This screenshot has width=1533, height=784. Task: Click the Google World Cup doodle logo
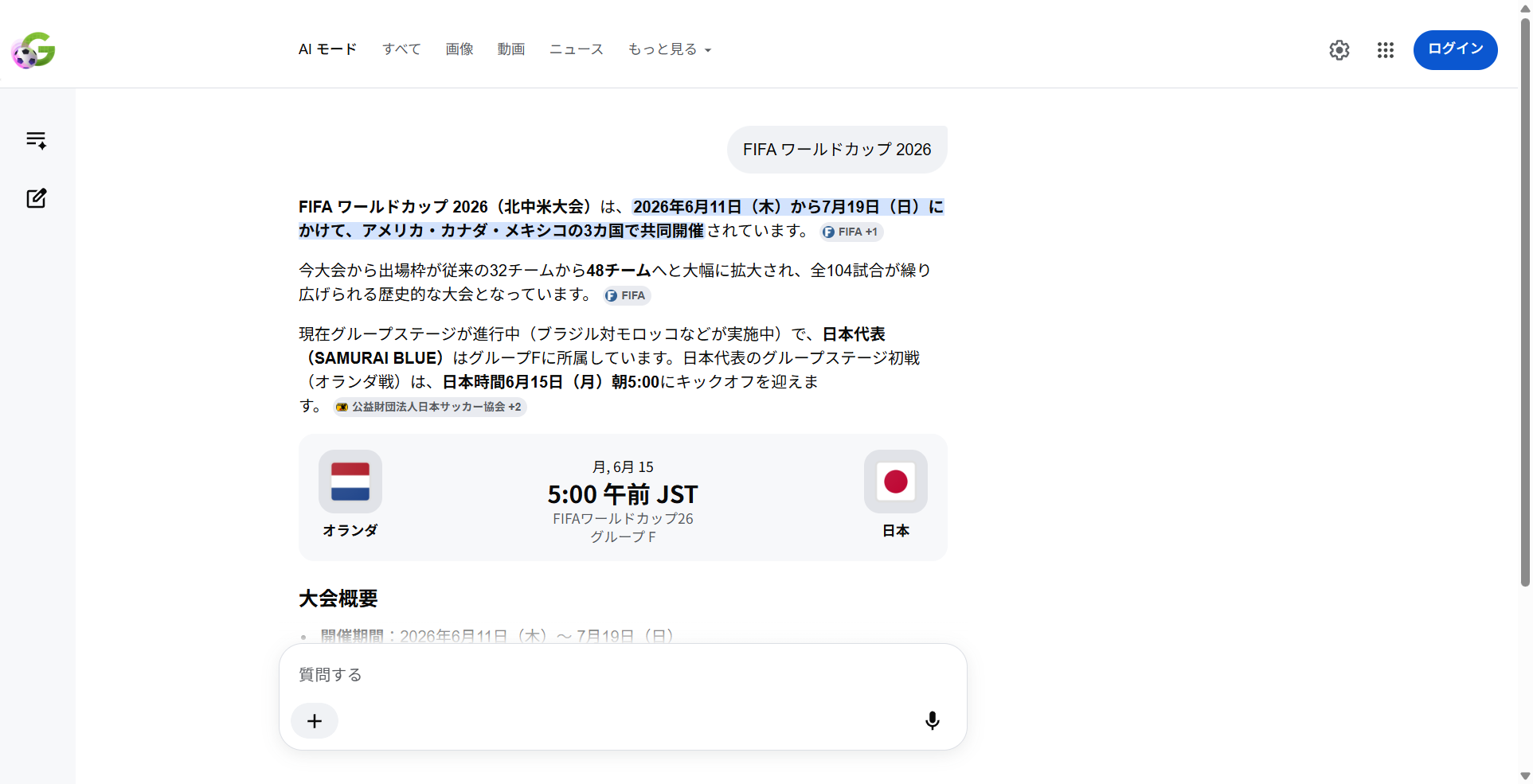33,50
